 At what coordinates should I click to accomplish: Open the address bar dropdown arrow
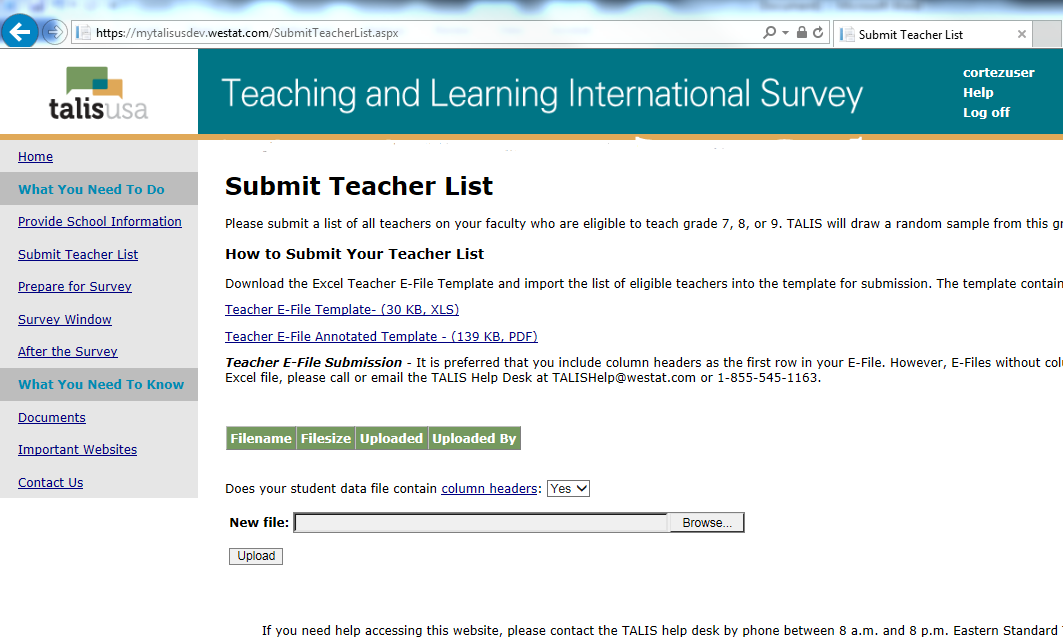click(785, 33)
